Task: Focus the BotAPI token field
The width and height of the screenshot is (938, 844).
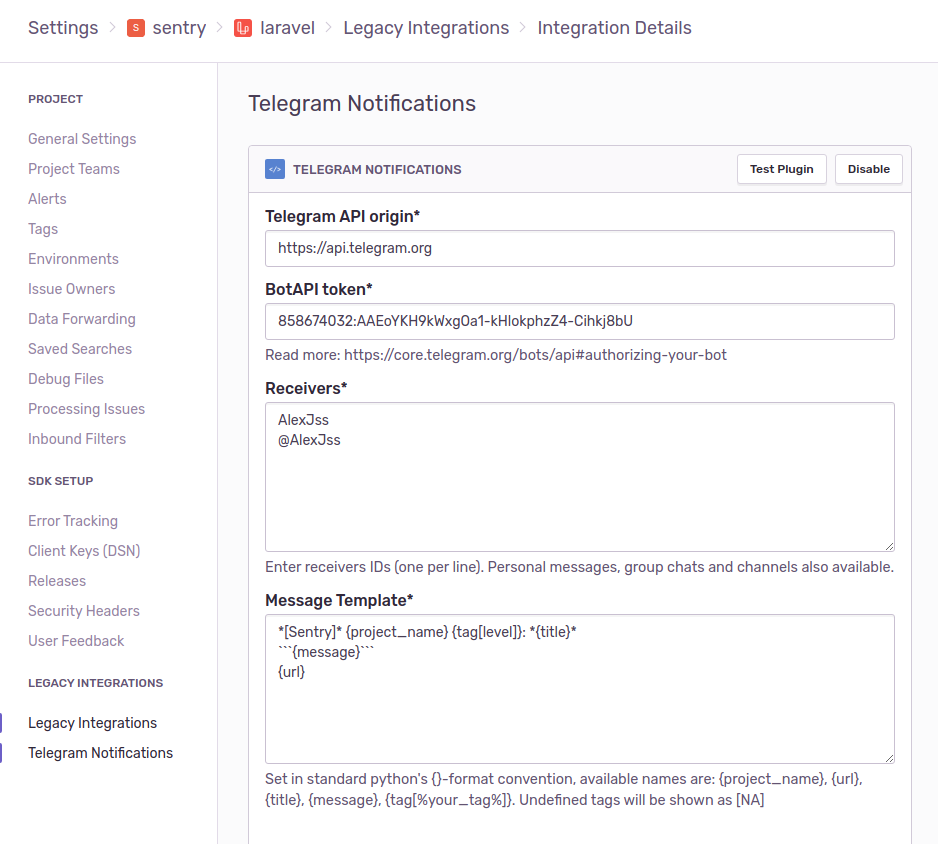Action: pyautogui.click(x=580, y=321)
